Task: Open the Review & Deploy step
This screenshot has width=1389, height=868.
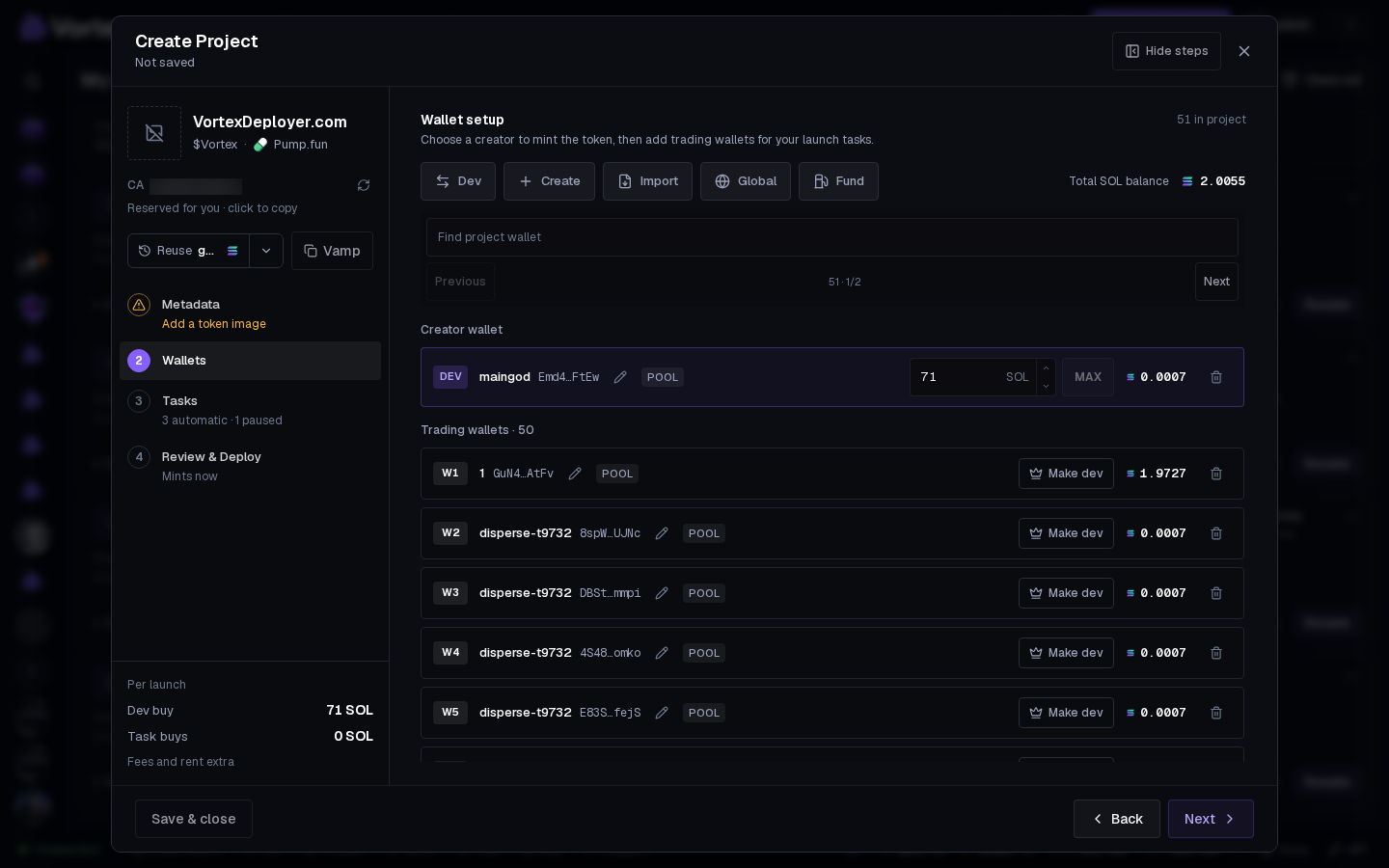Action: (x=251, y=466)
